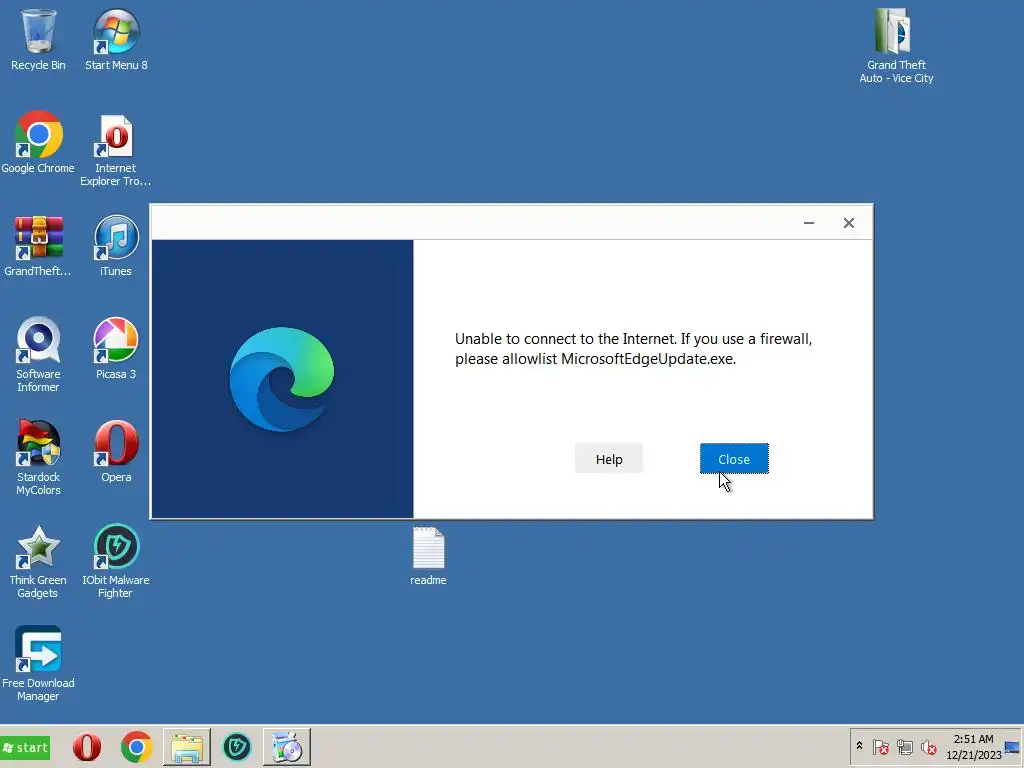This screenshot has width=1024, height=768.
Task: Open the file explorer taskbar button
Action: (x=187, y=747)
